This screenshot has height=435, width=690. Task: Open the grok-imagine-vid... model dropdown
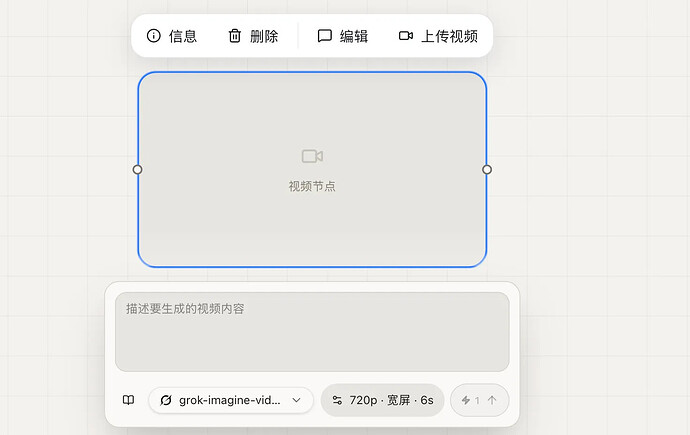click(x=231, y=400)
